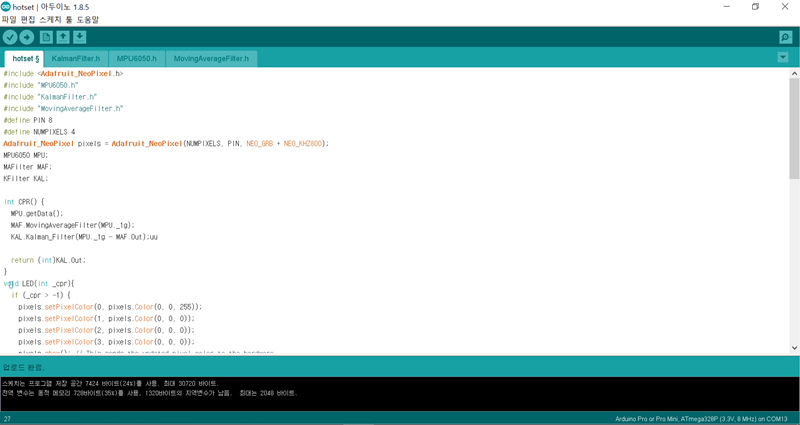
Task: Open a sketch with the up-arrow icon
Action: coord(63,37)
